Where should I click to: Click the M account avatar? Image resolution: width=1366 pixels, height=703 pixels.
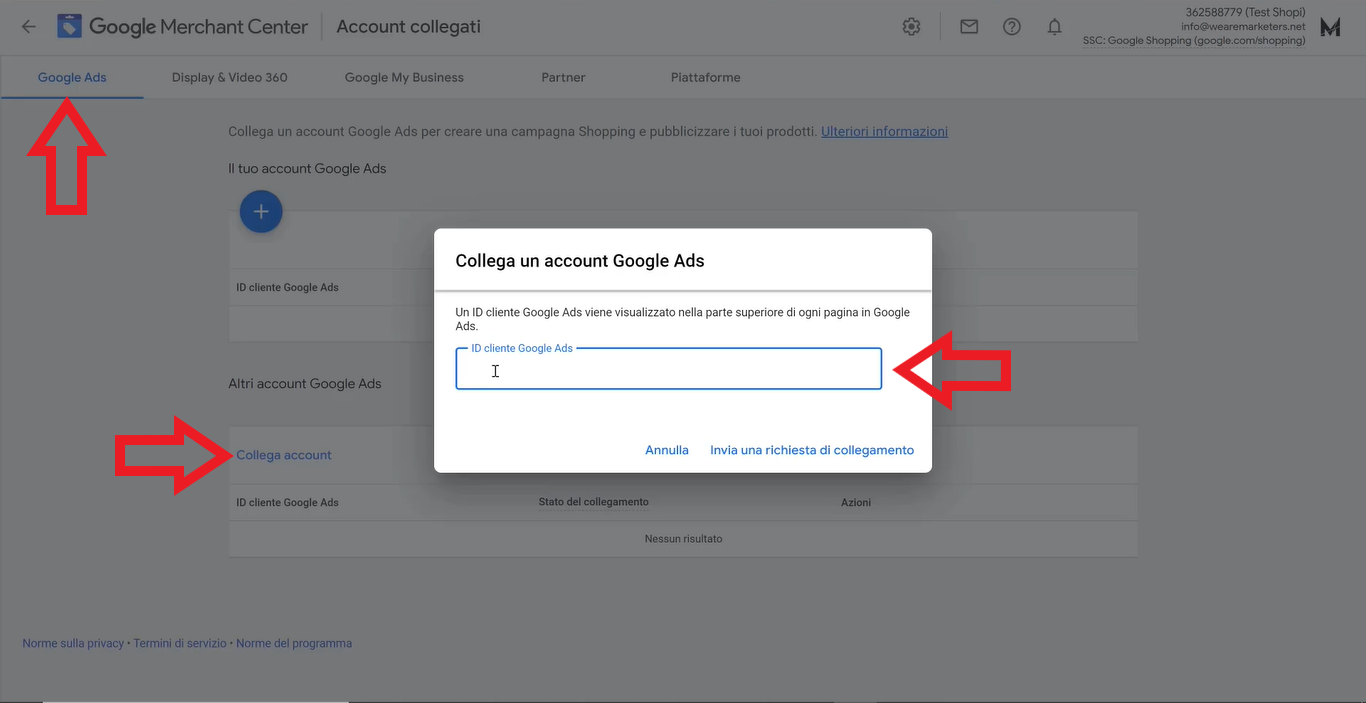pyautogui.click(x=1330, y=28)
